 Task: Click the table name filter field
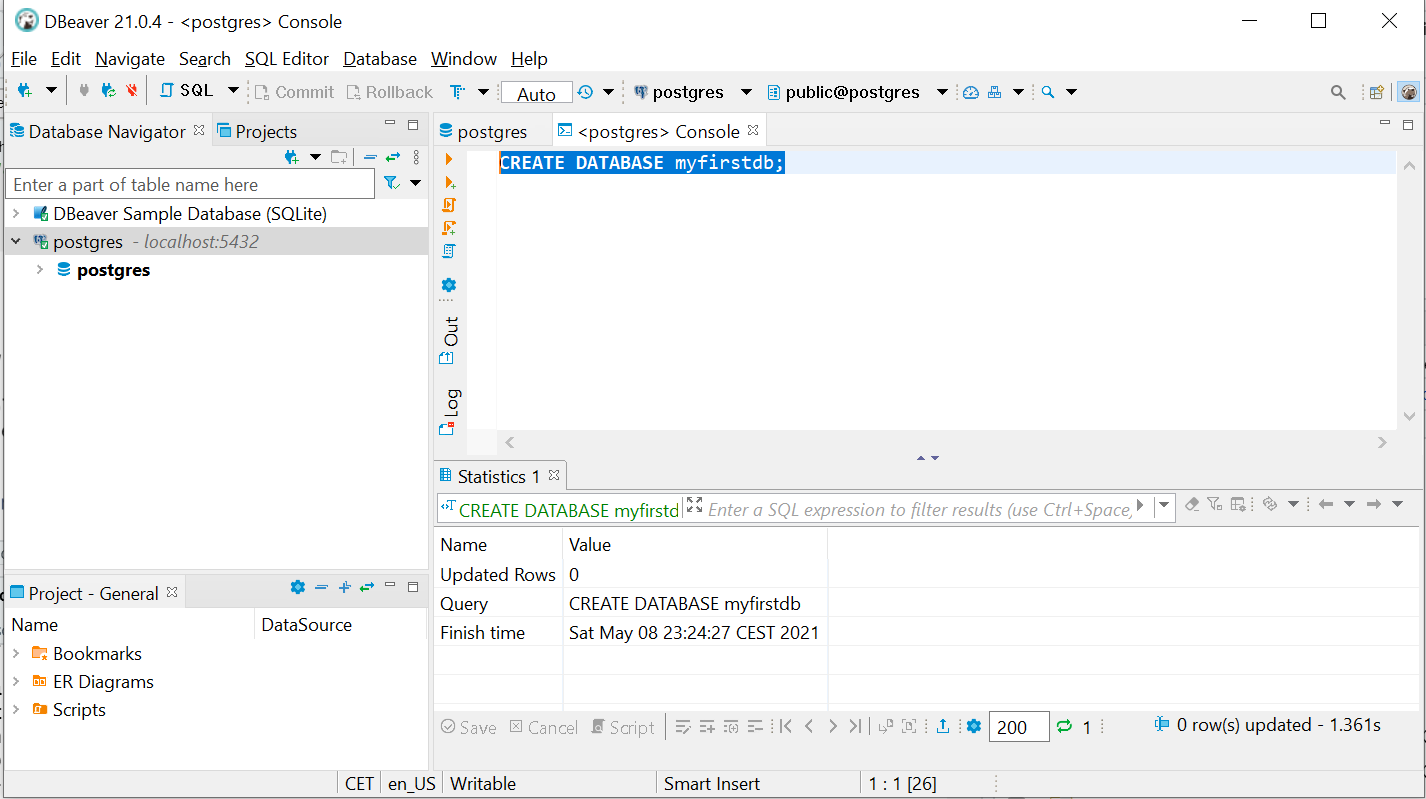click(x=190, y=184)
